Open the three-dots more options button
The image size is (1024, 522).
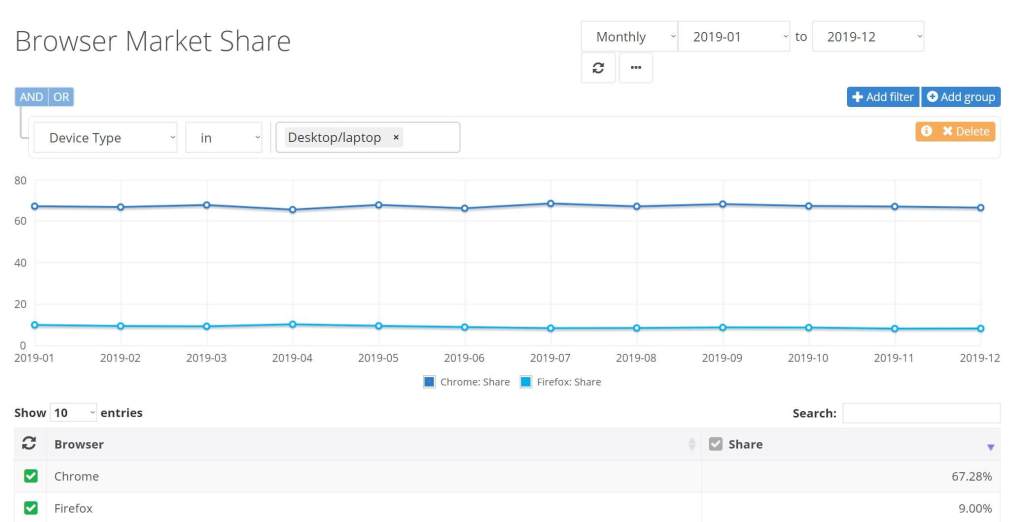[636, 68]
